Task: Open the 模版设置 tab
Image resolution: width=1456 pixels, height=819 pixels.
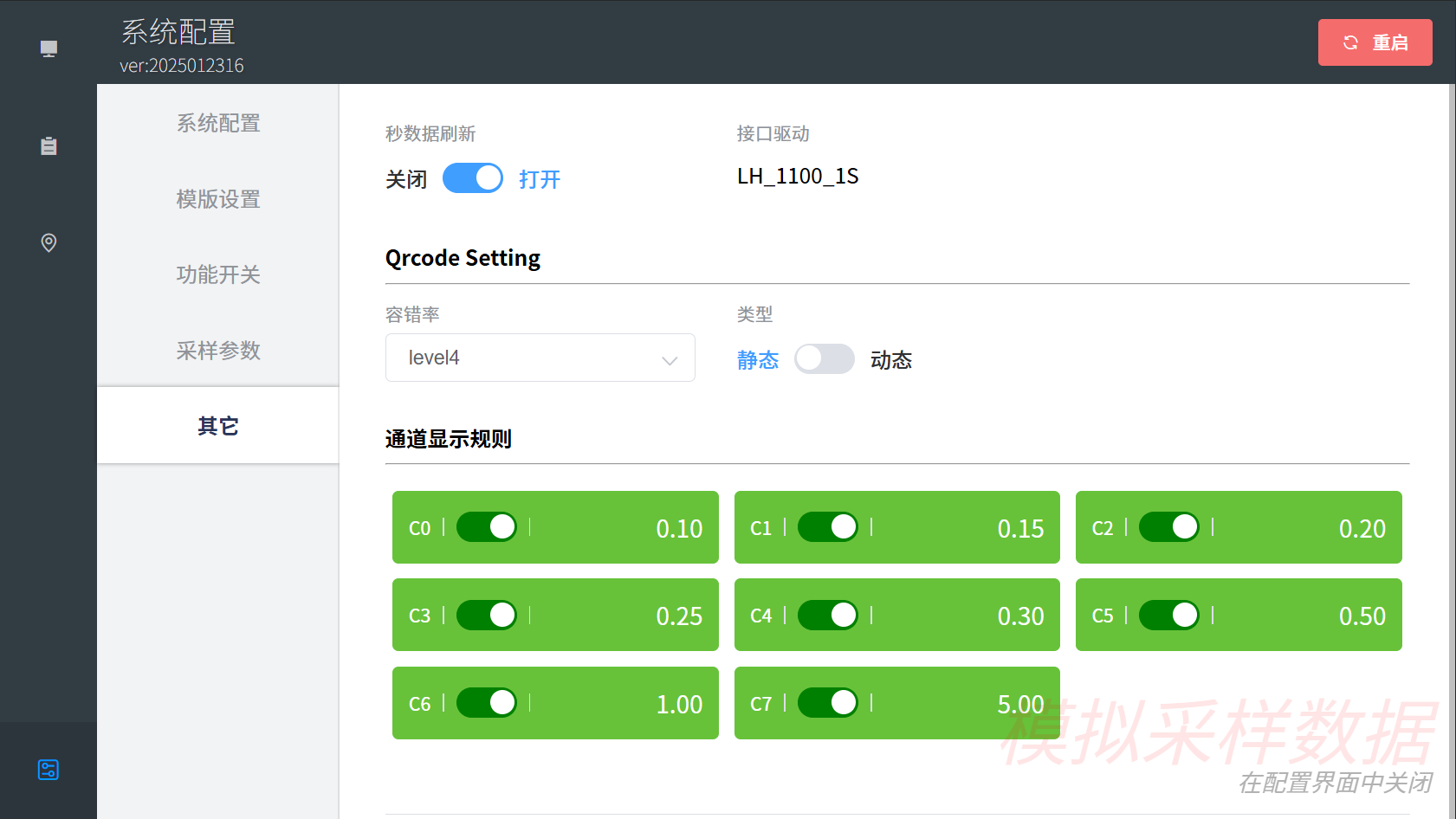Action: [x=218, y=199]
